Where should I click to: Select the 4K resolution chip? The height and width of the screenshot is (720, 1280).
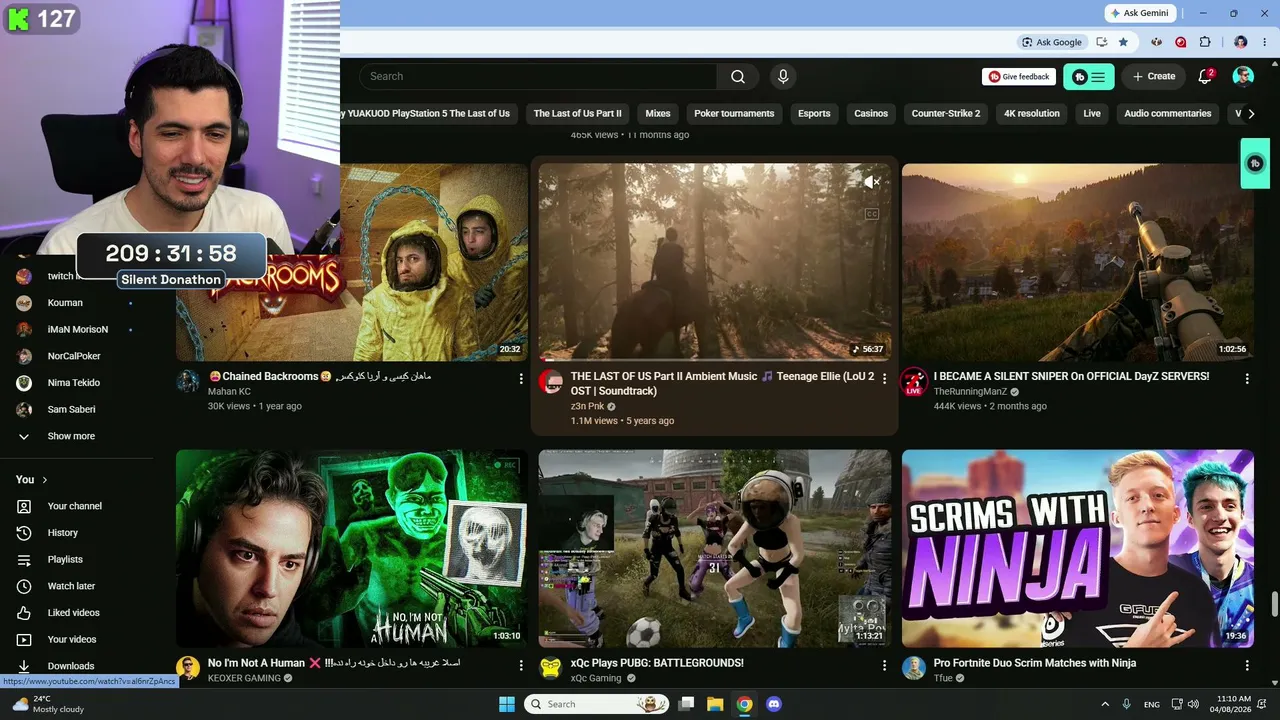point(1032,114)
